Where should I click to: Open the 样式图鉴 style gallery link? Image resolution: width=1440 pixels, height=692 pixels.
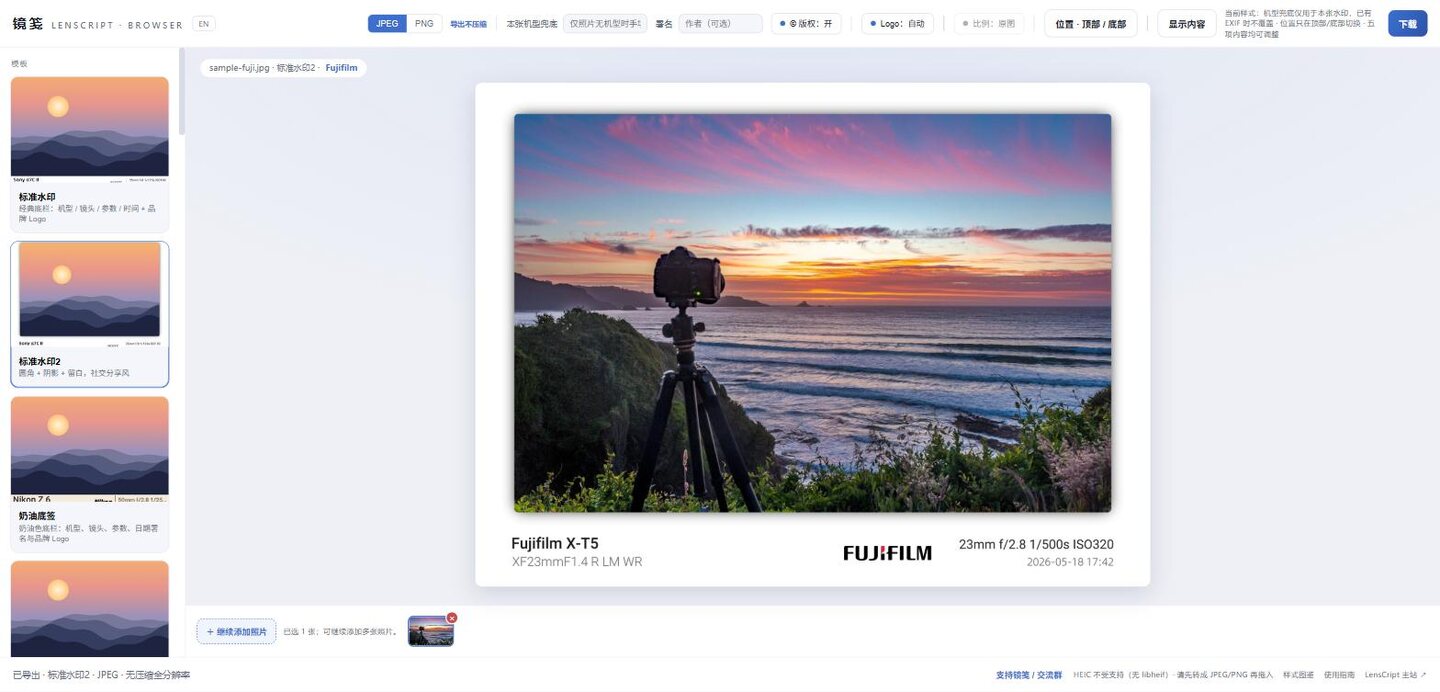pyautogui.click(x=1298, y=675)
